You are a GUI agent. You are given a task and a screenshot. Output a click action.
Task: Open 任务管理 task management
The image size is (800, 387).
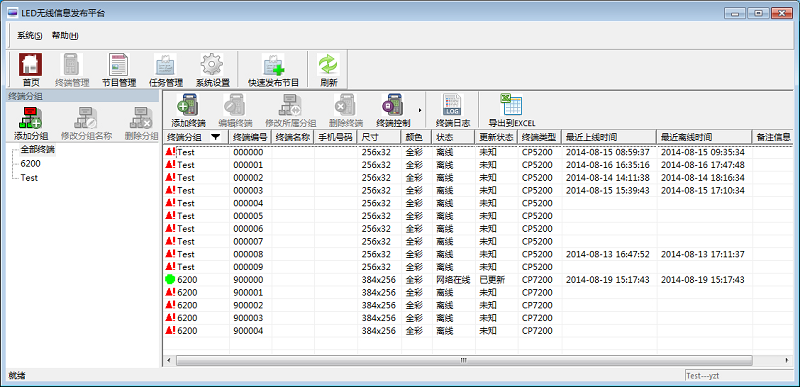point(166,65)
